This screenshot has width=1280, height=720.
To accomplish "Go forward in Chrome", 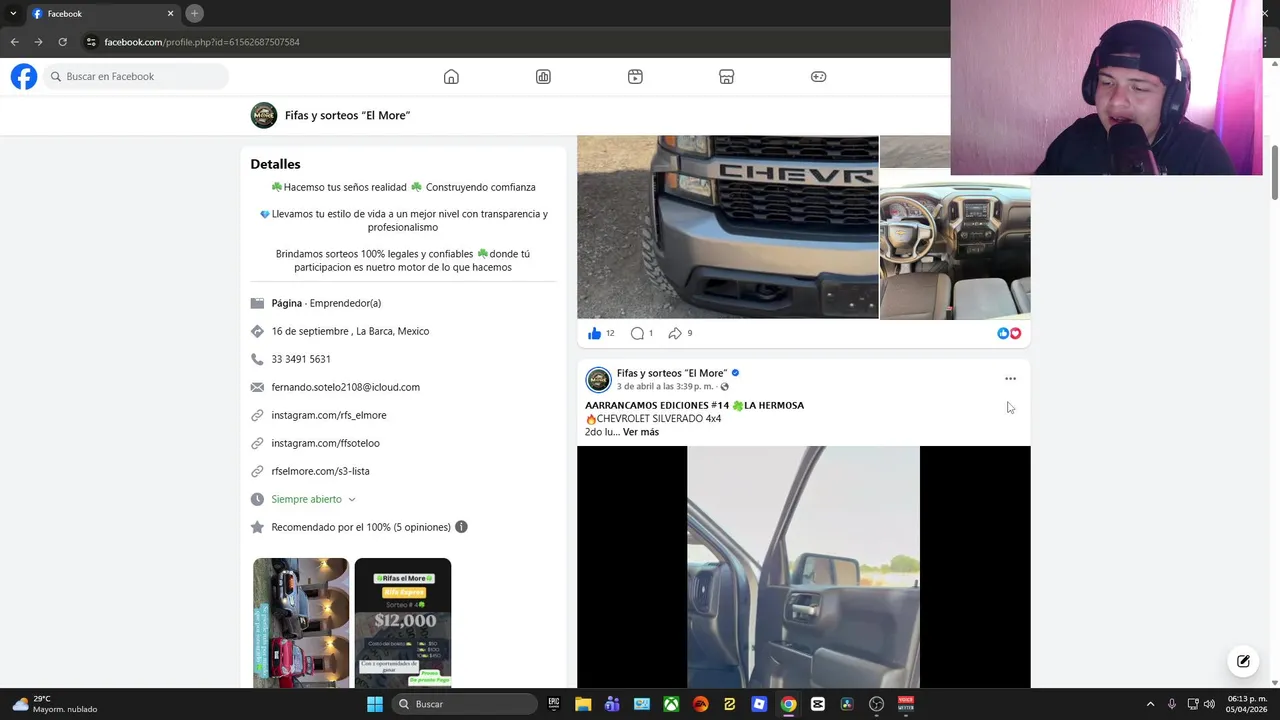I will pyautogui.click(x=38, y=42).
